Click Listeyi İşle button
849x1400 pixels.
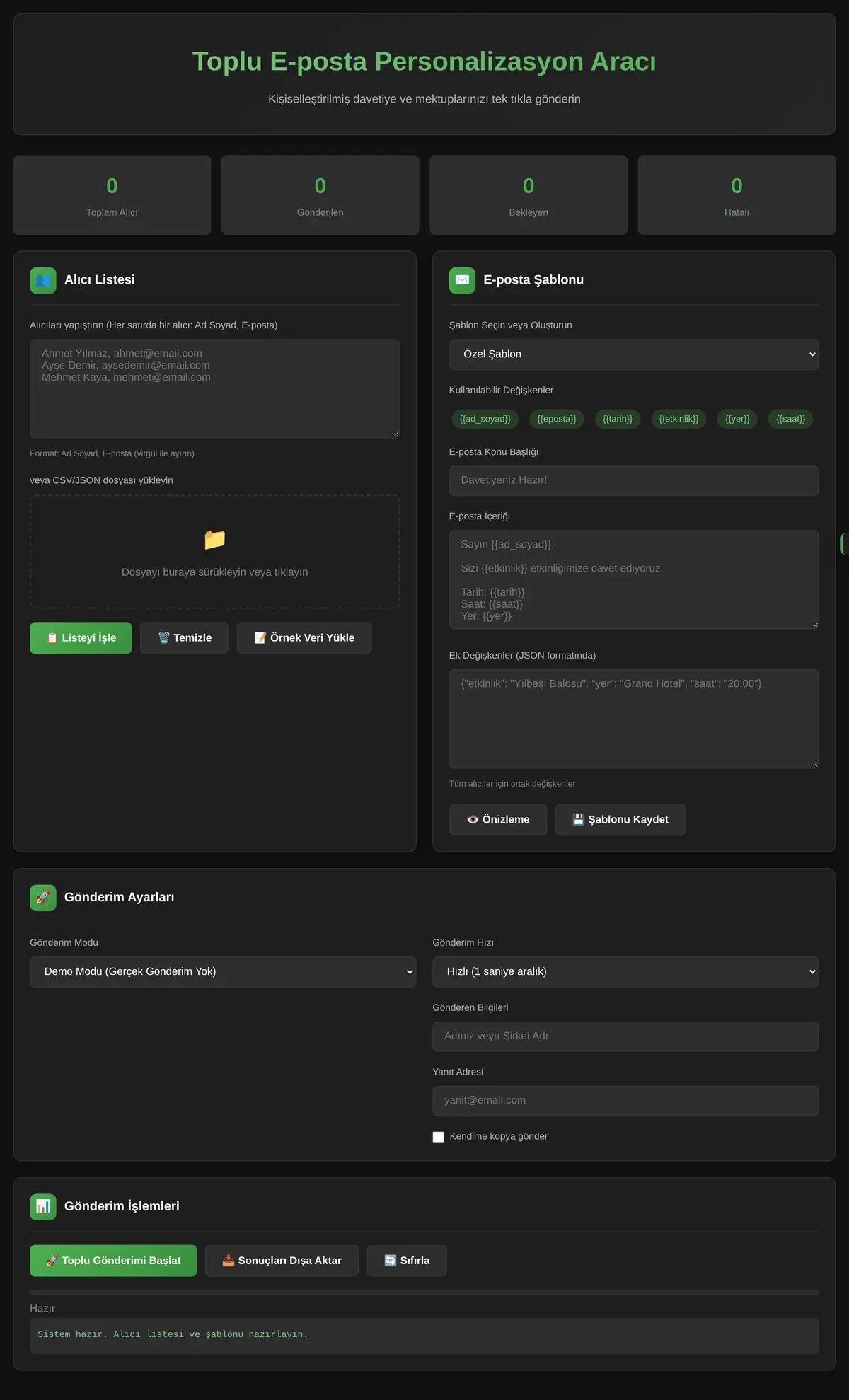[81, 638]
